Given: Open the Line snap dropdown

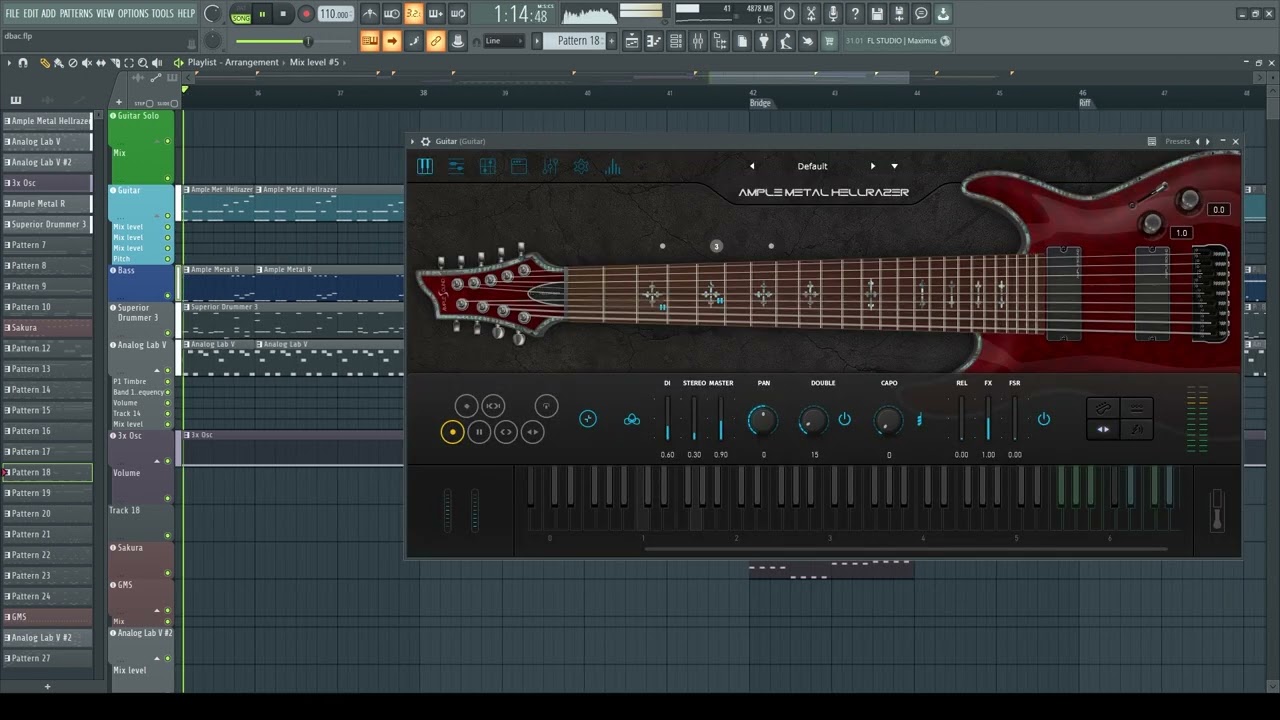Looking at the screenshot, I should point(504,41).
